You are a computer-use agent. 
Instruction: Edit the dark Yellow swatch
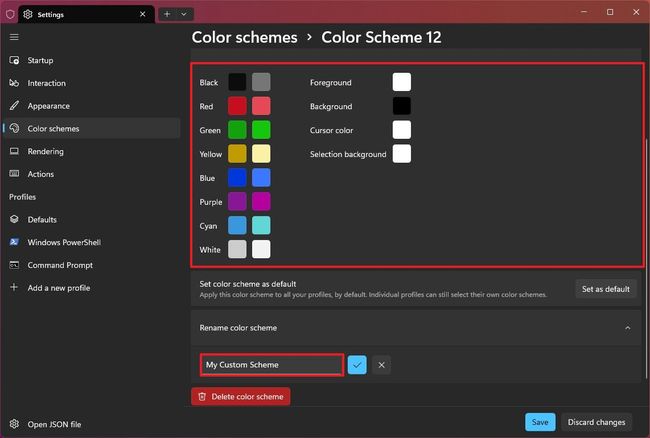click(x=237, y=154)
